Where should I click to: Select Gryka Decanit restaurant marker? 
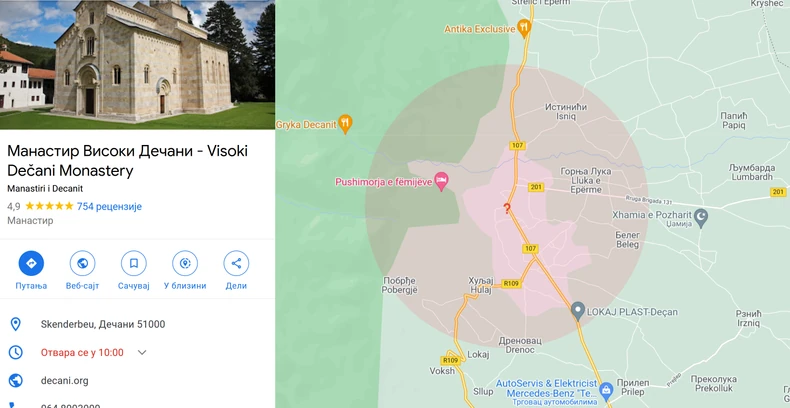point(345,124)
